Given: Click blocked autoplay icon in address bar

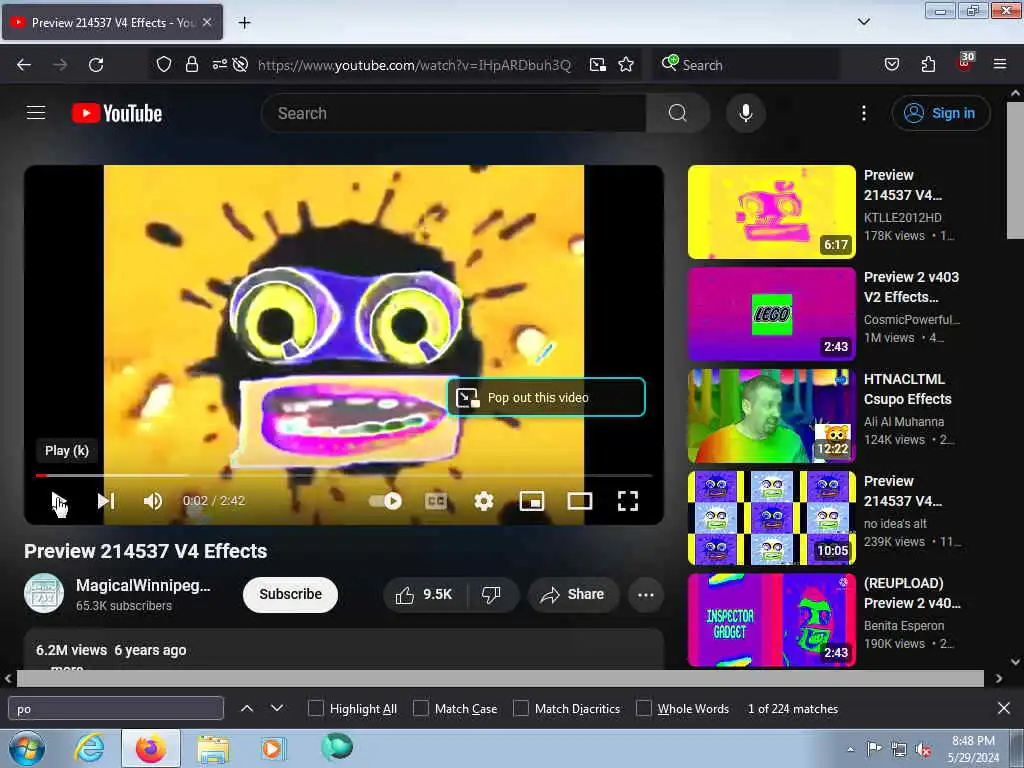Looking at the screenshot, I should [240, 64].
